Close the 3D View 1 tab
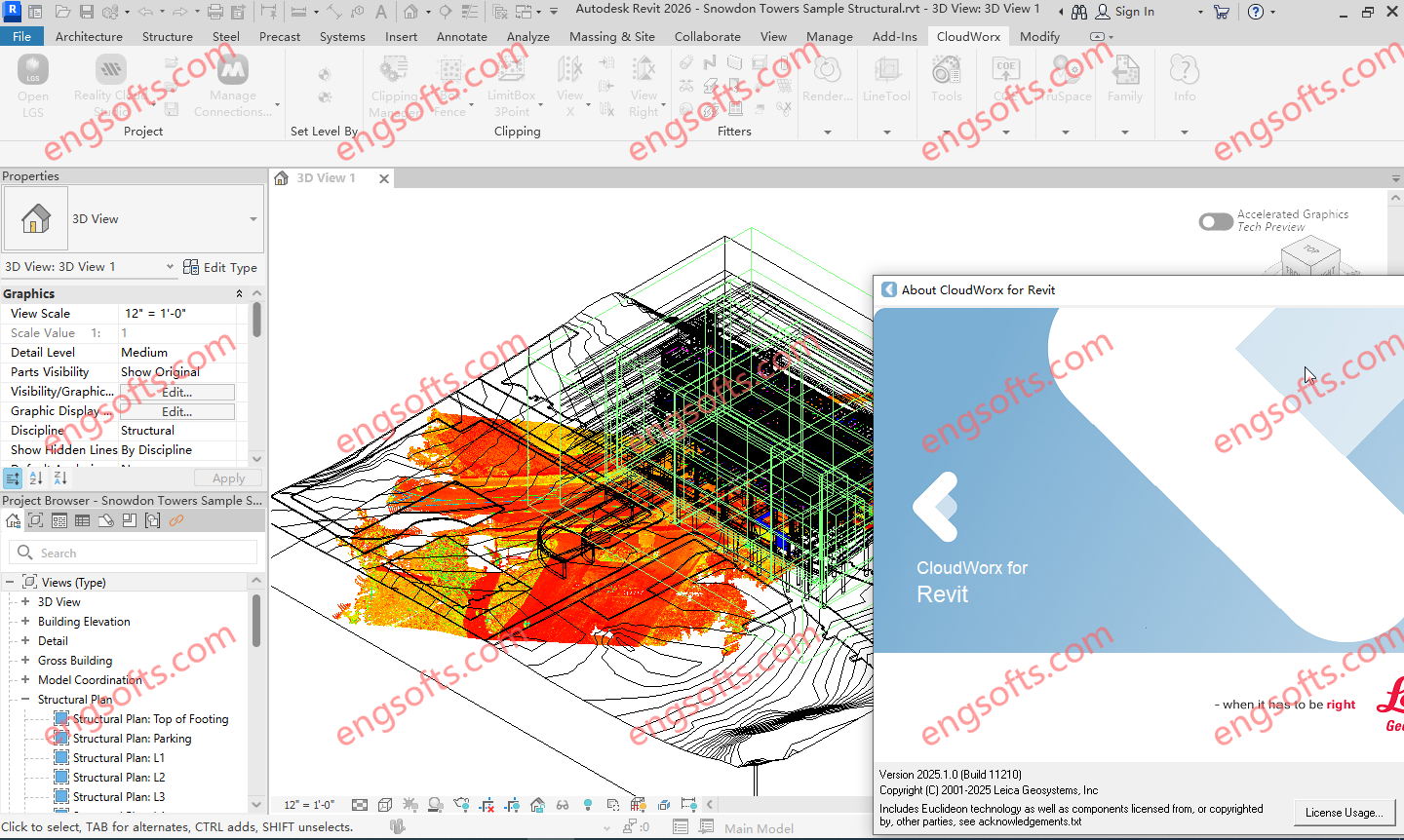This screenshot has height=840, width=1404. (384, 178)
